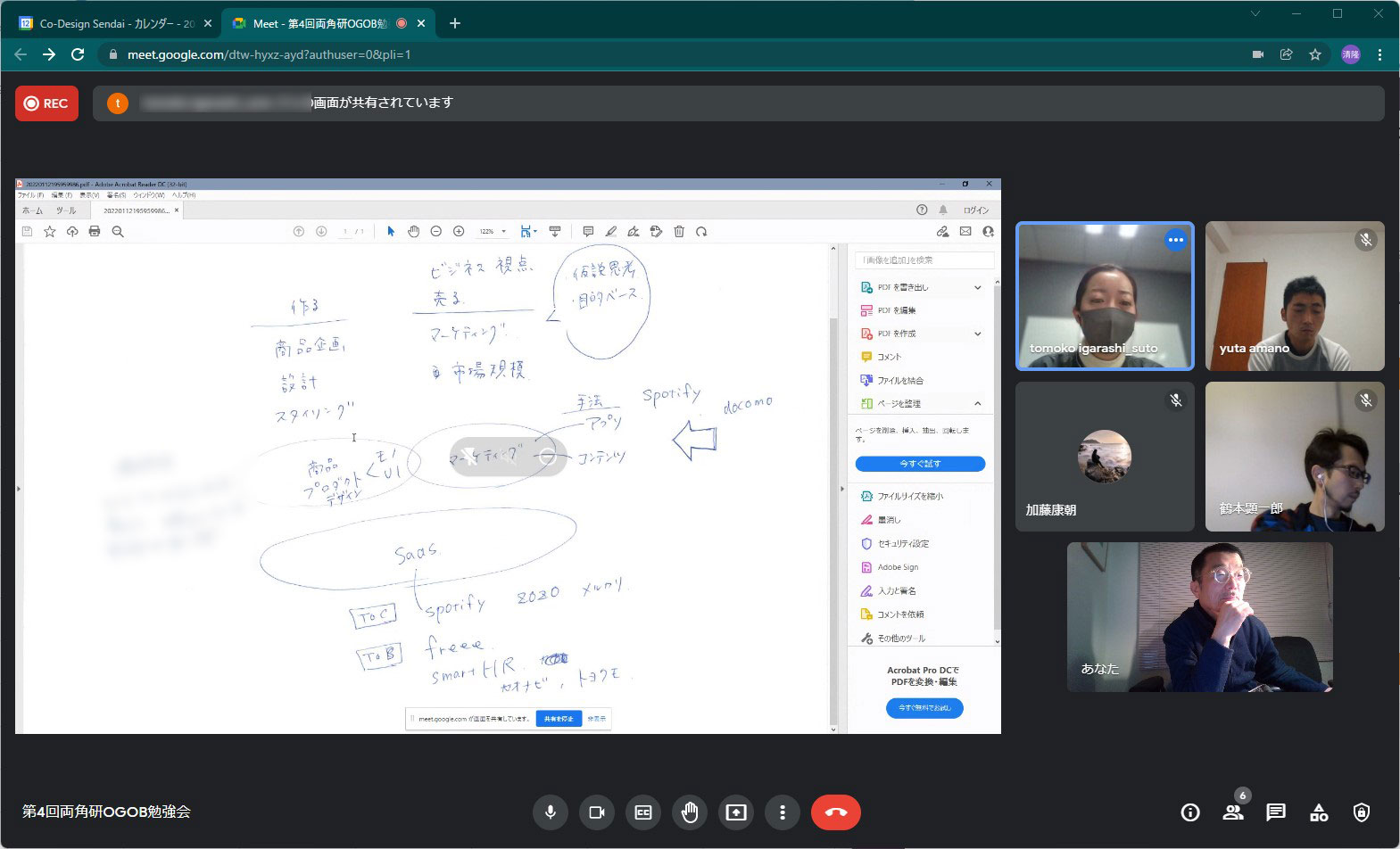Open Chrome's three-dot browser menu
This screenshot has width=1400, height=849.
pos(1379,54)
